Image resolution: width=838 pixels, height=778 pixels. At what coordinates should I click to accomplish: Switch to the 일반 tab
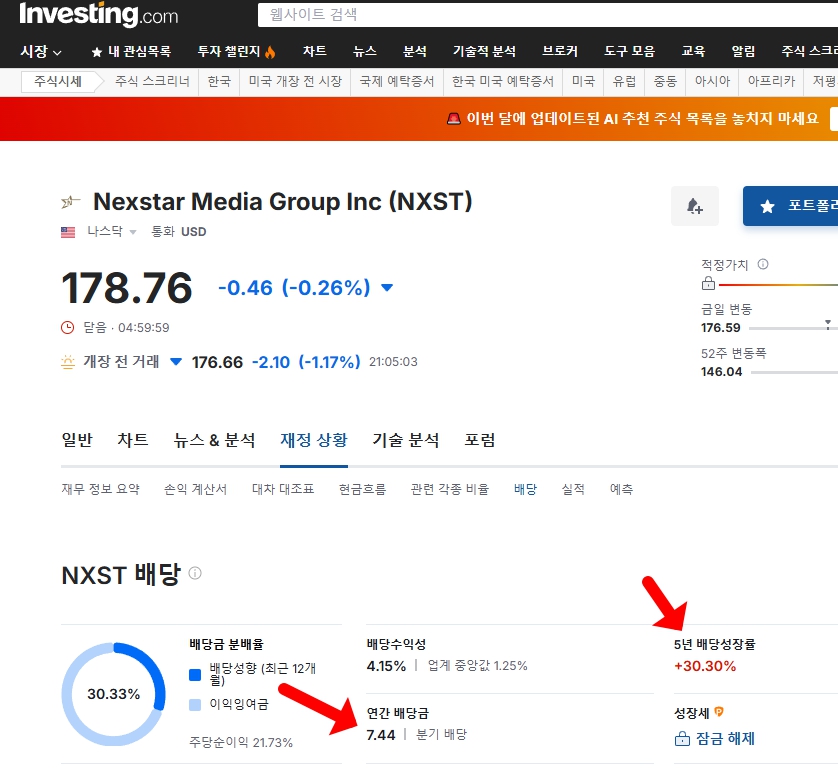[77, 440]
